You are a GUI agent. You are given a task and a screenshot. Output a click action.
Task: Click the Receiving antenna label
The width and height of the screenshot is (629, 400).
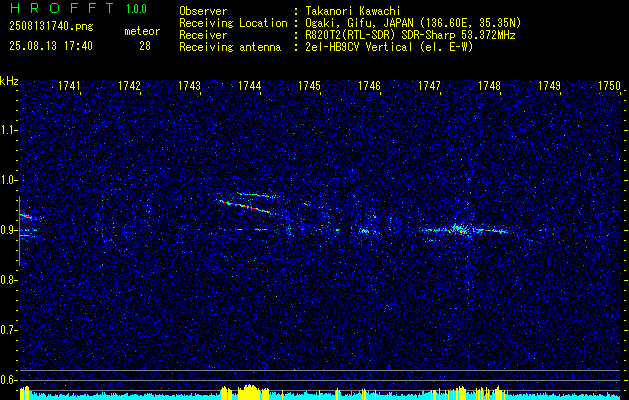tap(230, 47)
